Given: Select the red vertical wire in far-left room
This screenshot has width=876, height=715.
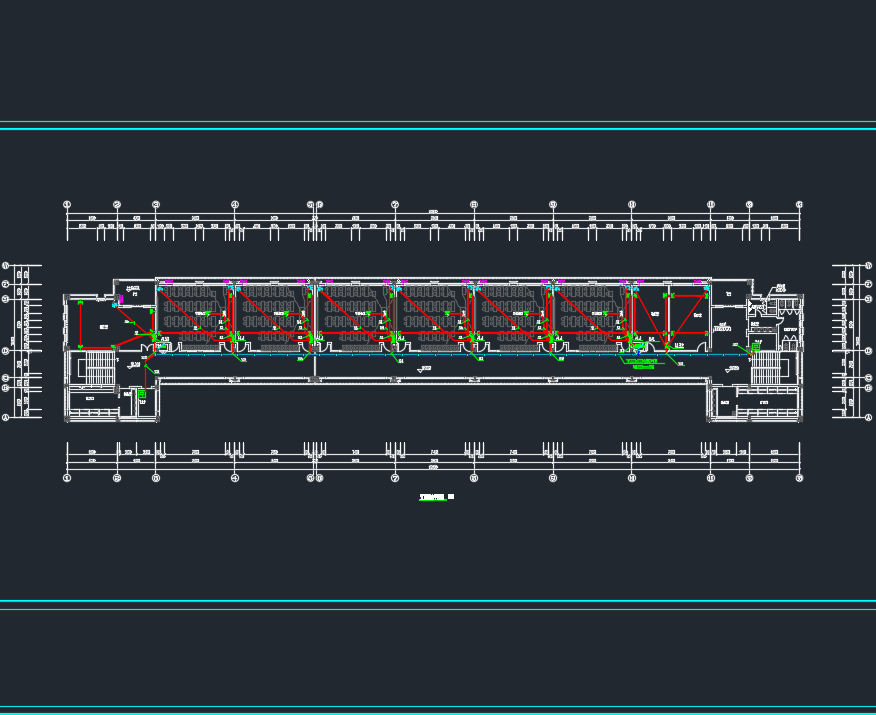Looking at the screenshot, I should tap(80, 322).
